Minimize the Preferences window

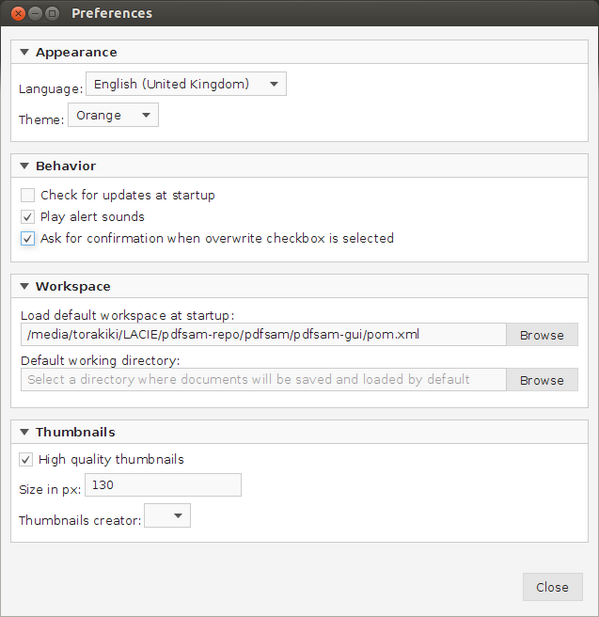point(35,13)
